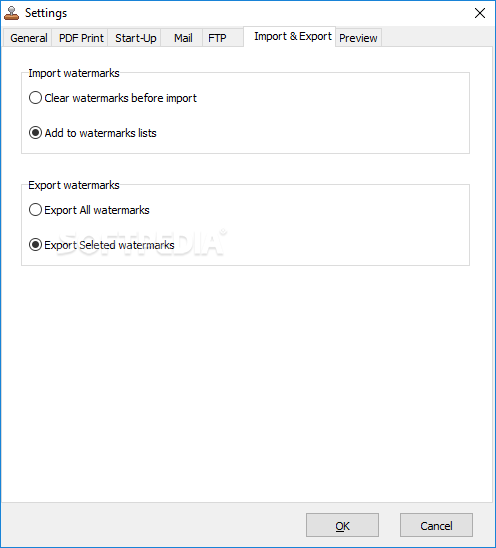496x548 pixels.
Task: Click the Import & Export tab
Action: (292, 36)
